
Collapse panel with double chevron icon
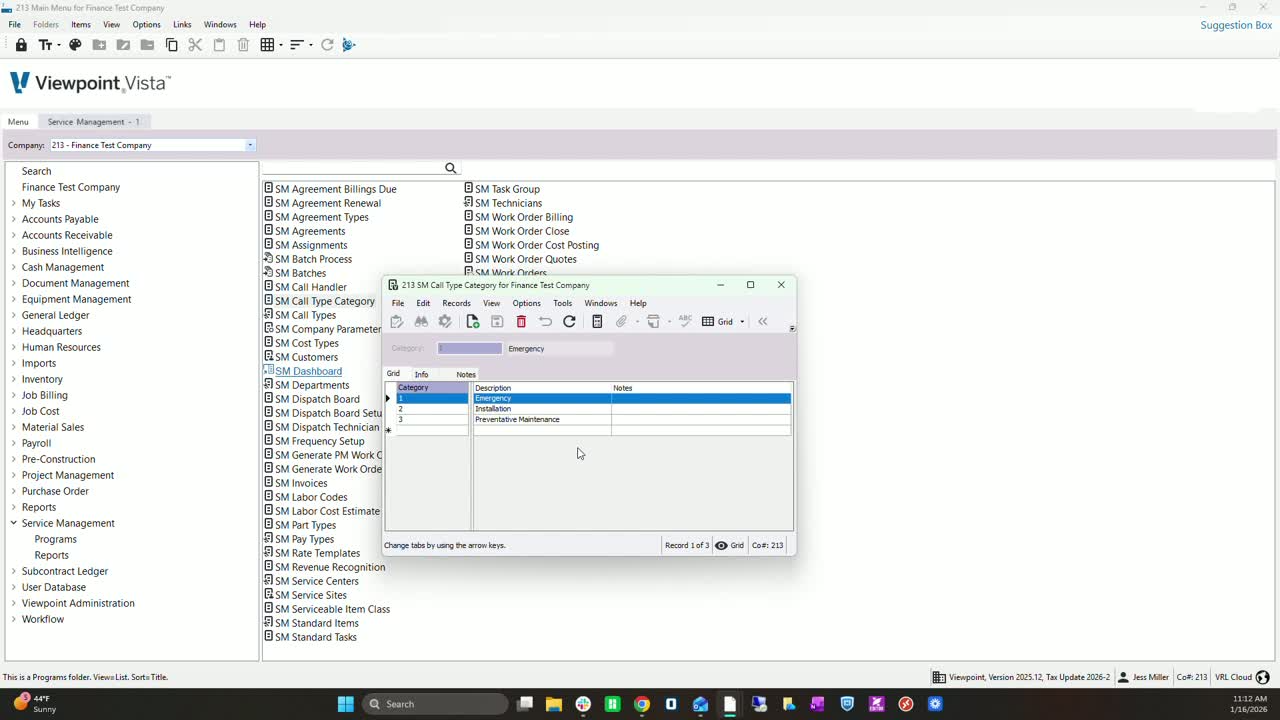(x=763, y=321)
